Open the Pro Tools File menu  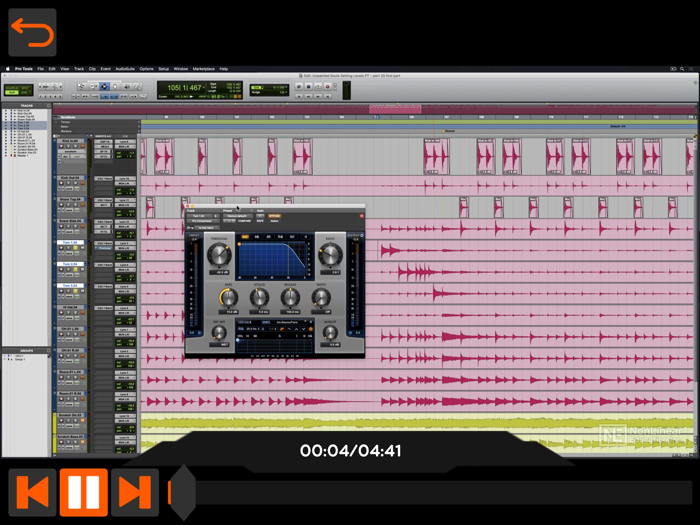[41, 69]
